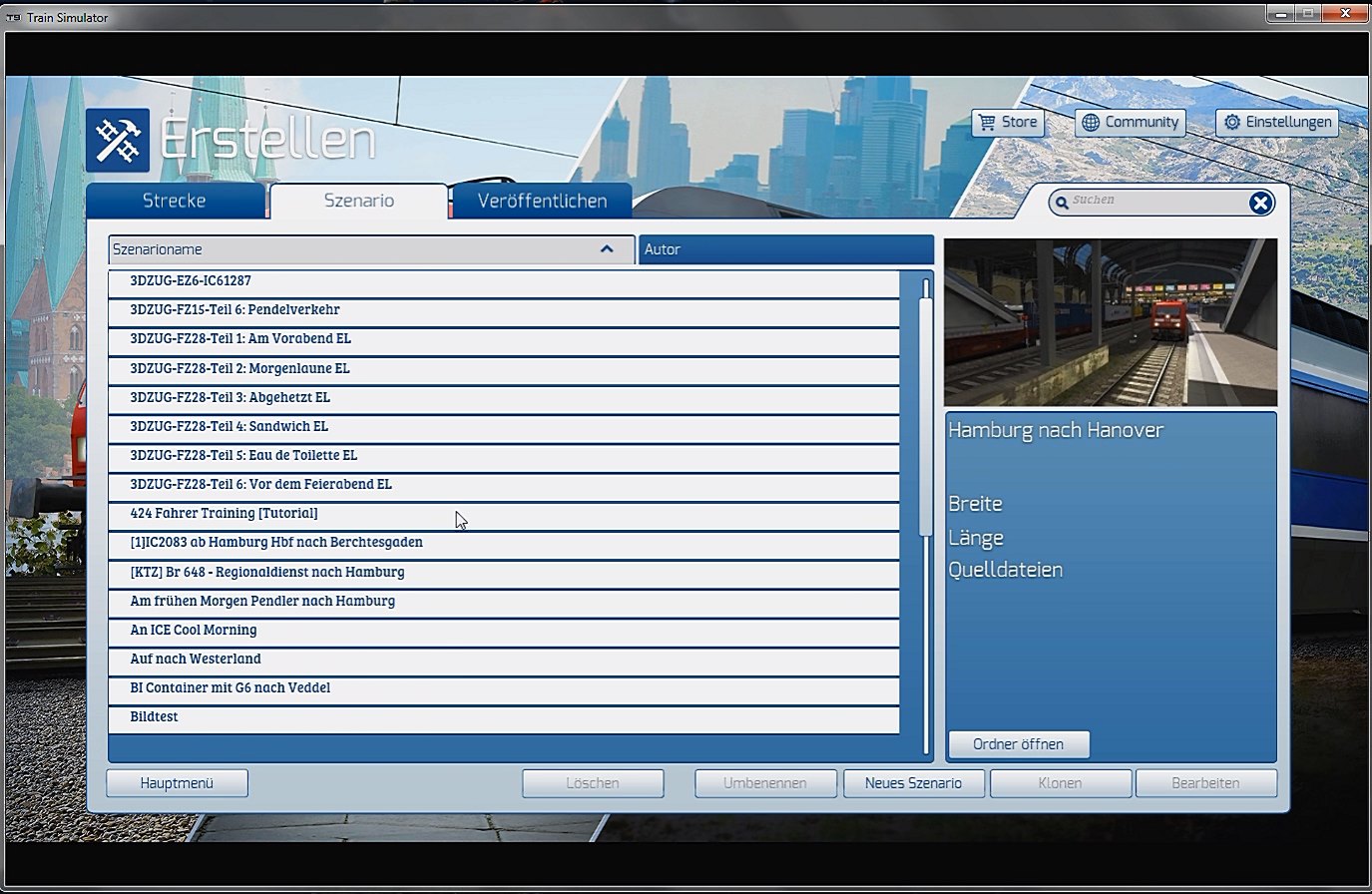1372x894 pixels.
Task: Open the Veröffentlichen tab
Action: coord(542,201)
